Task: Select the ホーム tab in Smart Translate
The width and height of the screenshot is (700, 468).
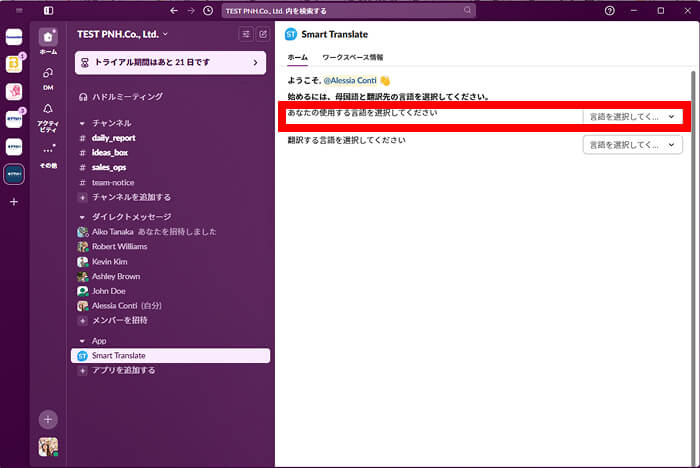Action: [297, 57]
